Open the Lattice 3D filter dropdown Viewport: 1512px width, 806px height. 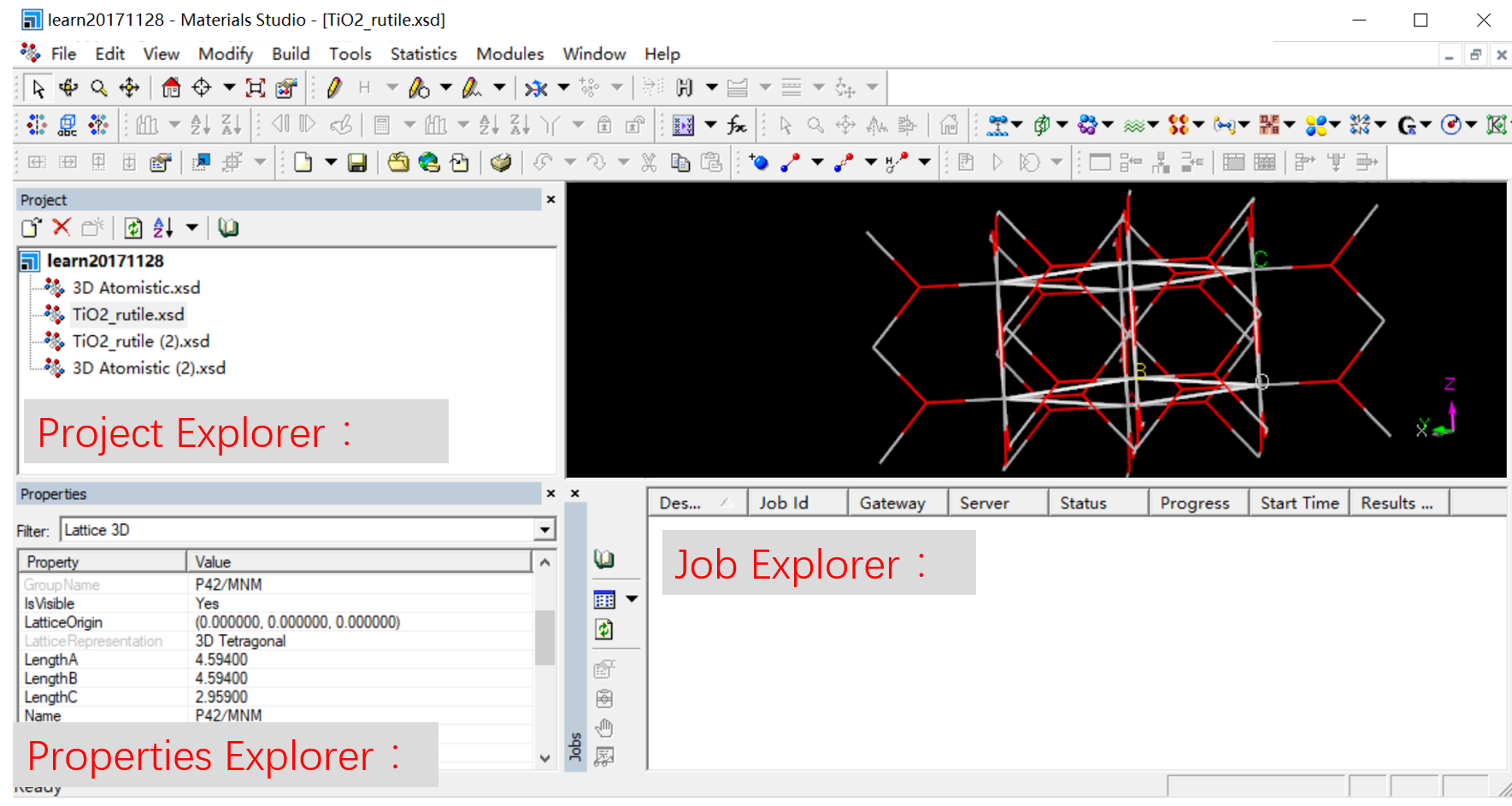[x=544, y=530]
